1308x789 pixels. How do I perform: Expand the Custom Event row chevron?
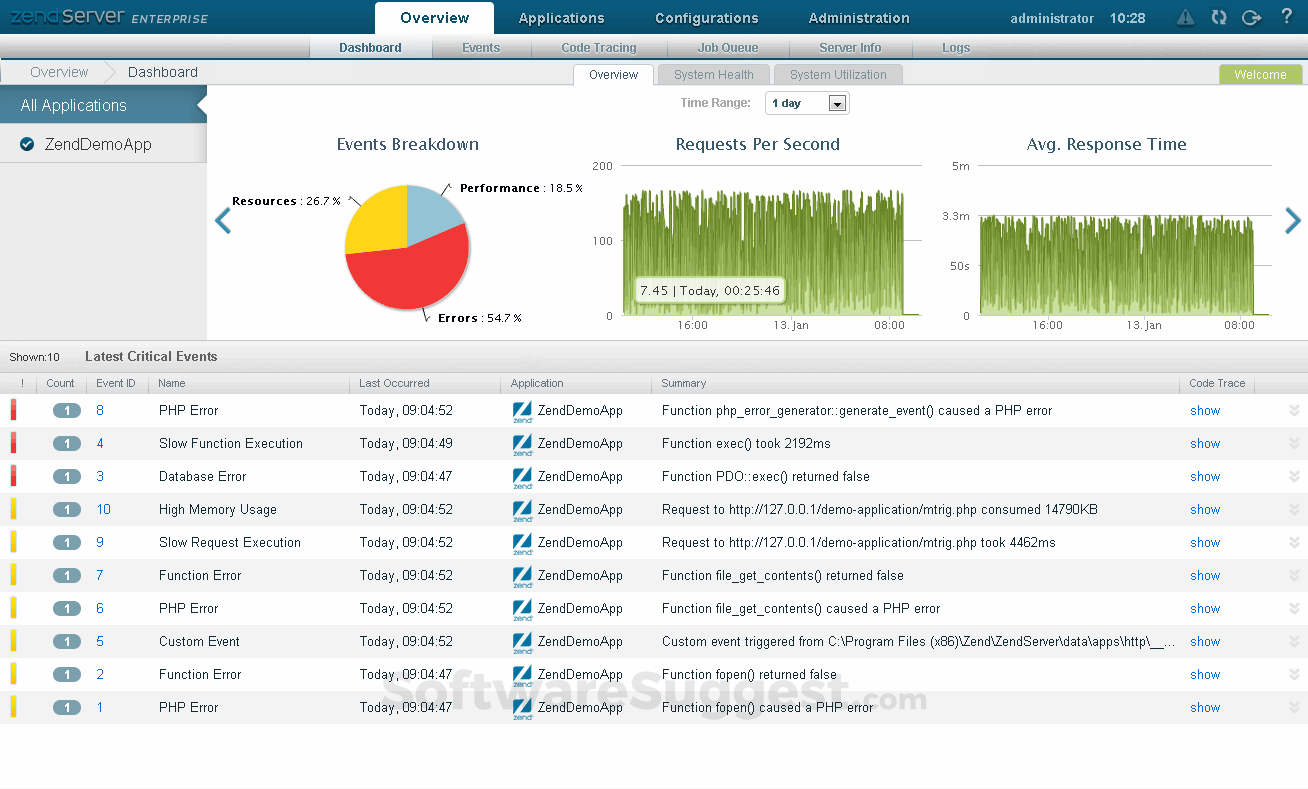point(1294,641)
